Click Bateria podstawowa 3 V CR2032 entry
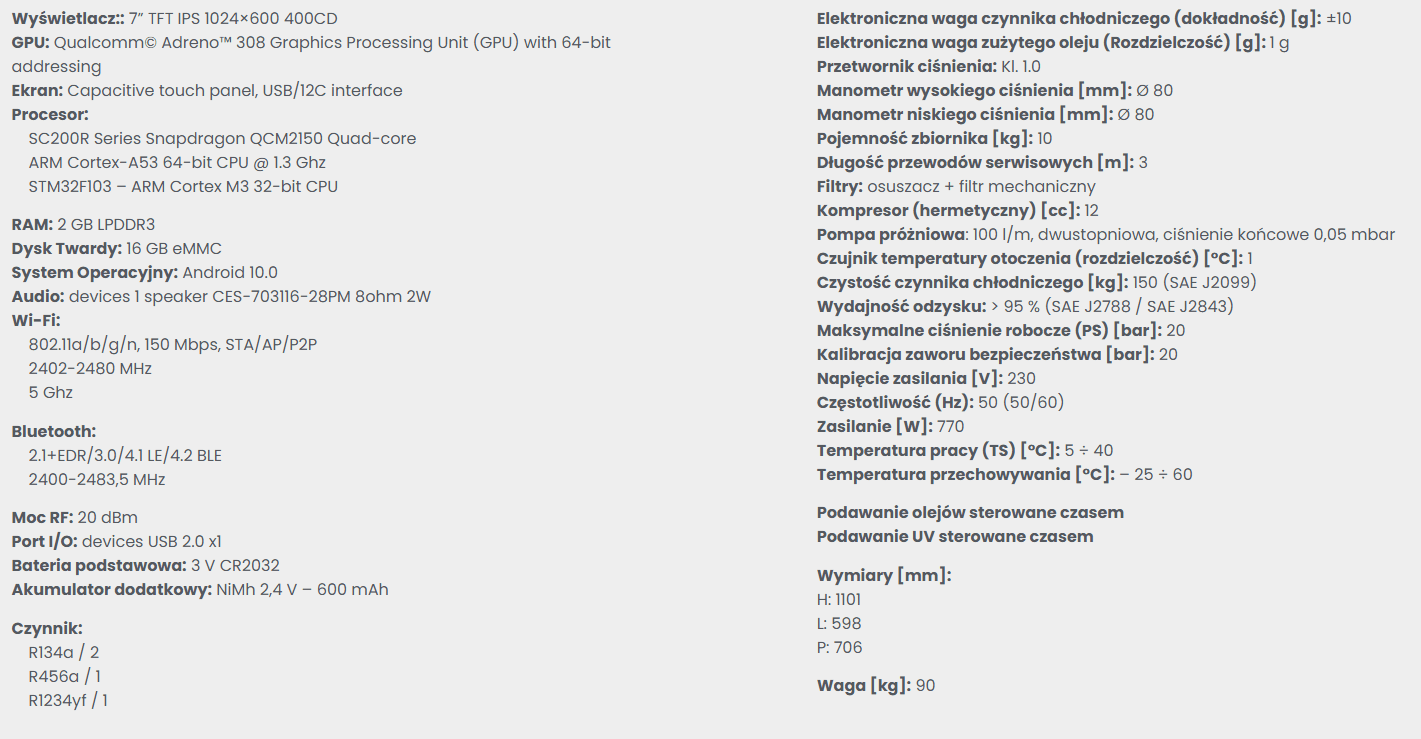This screenshot has width=1421, height=739. [x=145, y=565]
